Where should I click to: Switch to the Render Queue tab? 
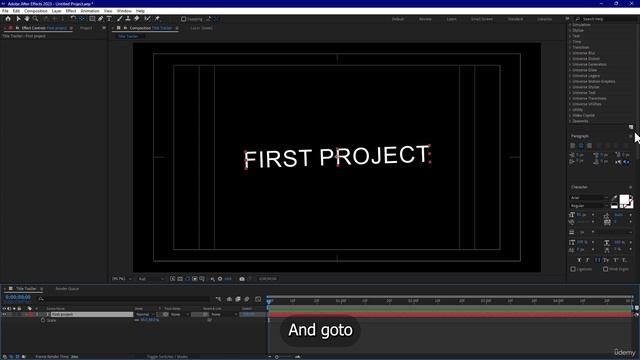[x=67, y=289]
